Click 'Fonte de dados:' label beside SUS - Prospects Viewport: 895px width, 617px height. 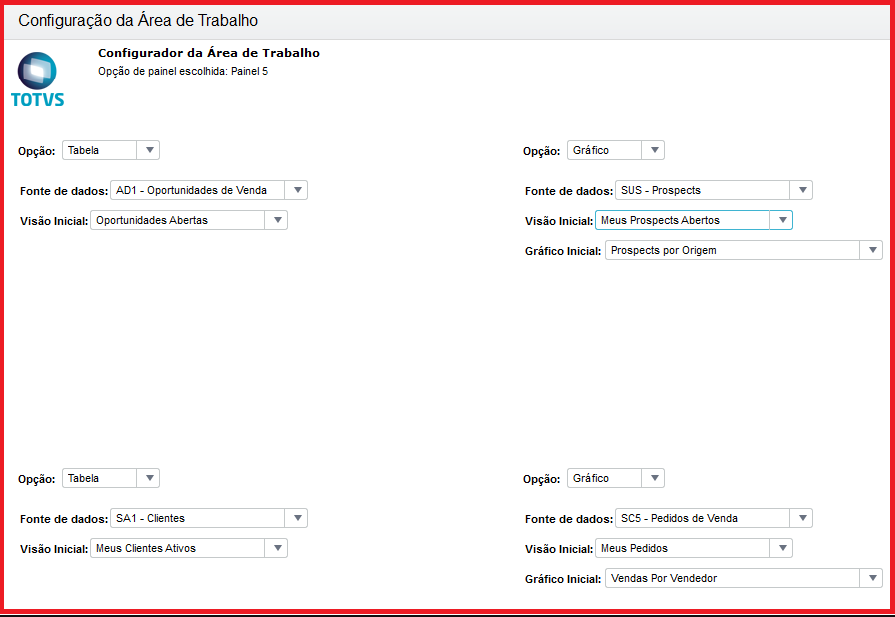(569, 191)
